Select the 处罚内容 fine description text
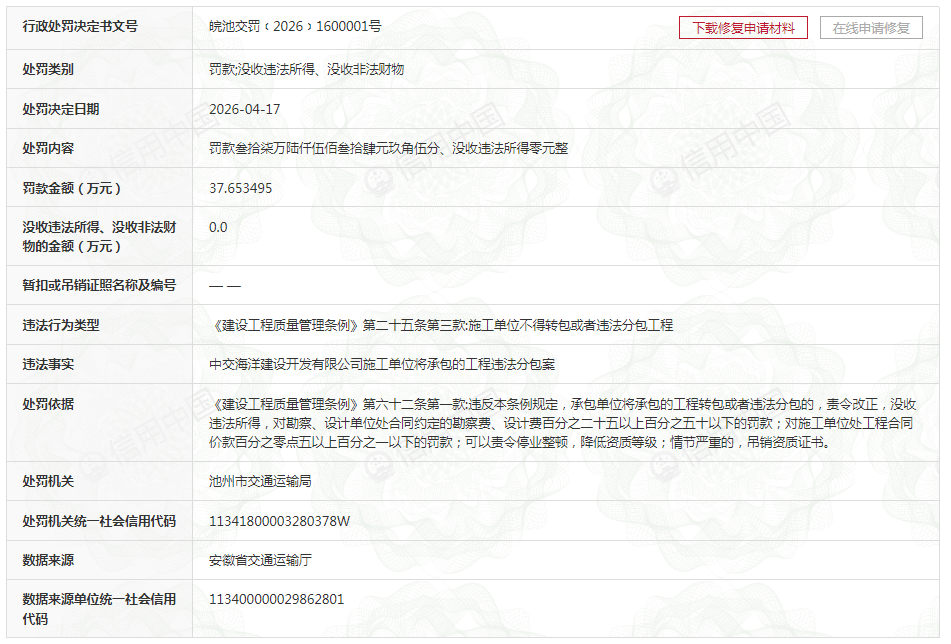Viewport: 951px width, 644px height. 388,148
